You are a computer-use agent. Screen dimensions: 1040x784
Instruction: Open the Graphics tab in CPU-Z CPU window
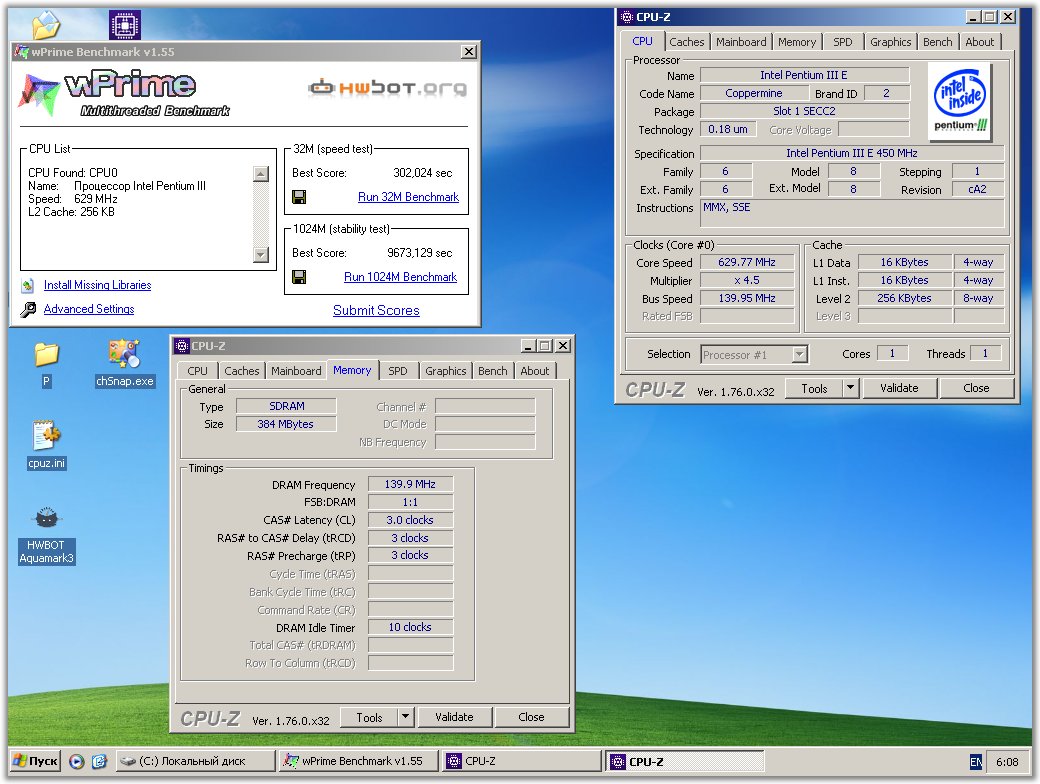890,42
